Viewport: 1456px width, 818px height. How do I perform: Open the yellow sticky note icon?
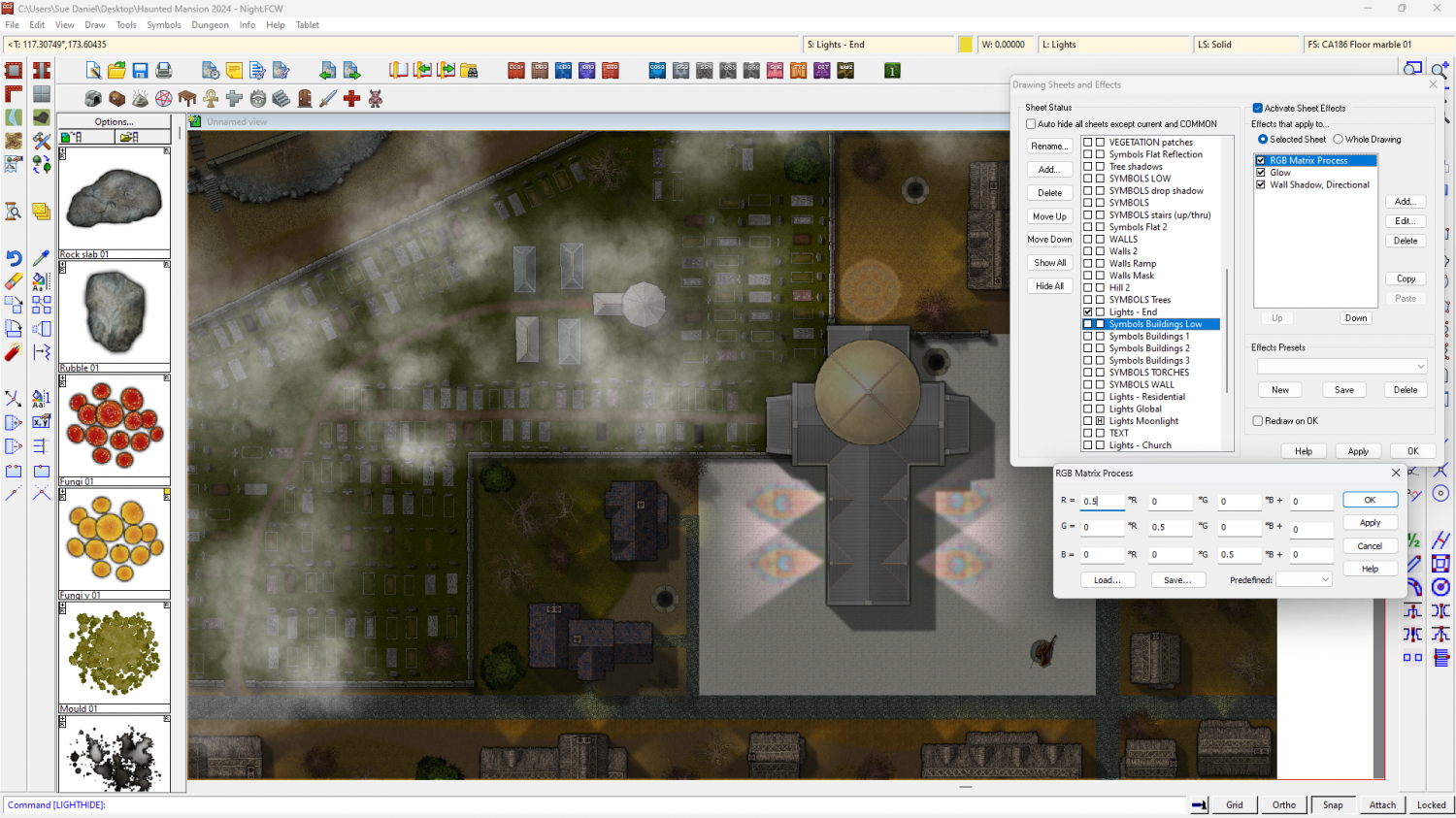coord(234,70)
